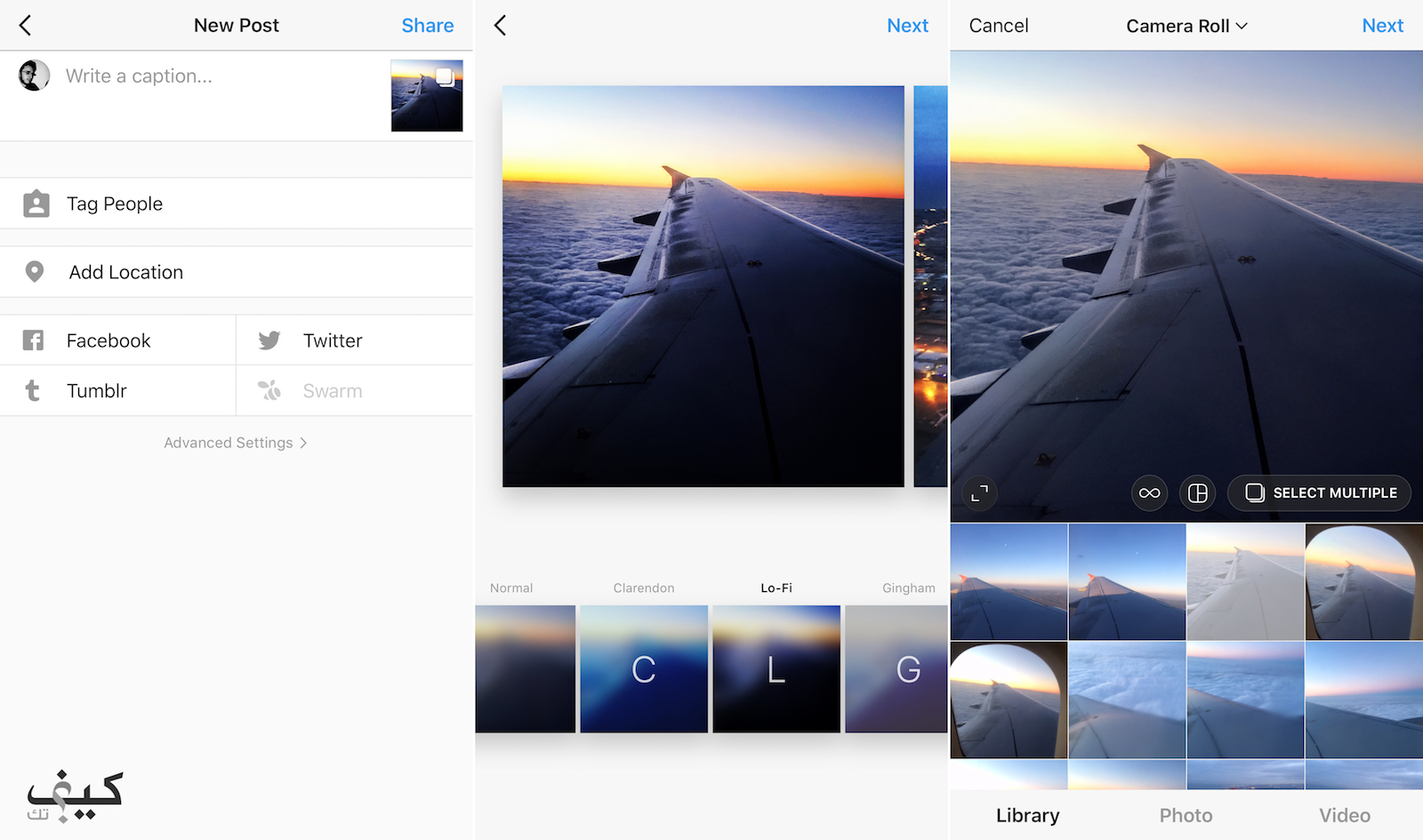Tap the large wing photo in filter view
Viewport: 1423px width, 840px height.
coord(703,286)
